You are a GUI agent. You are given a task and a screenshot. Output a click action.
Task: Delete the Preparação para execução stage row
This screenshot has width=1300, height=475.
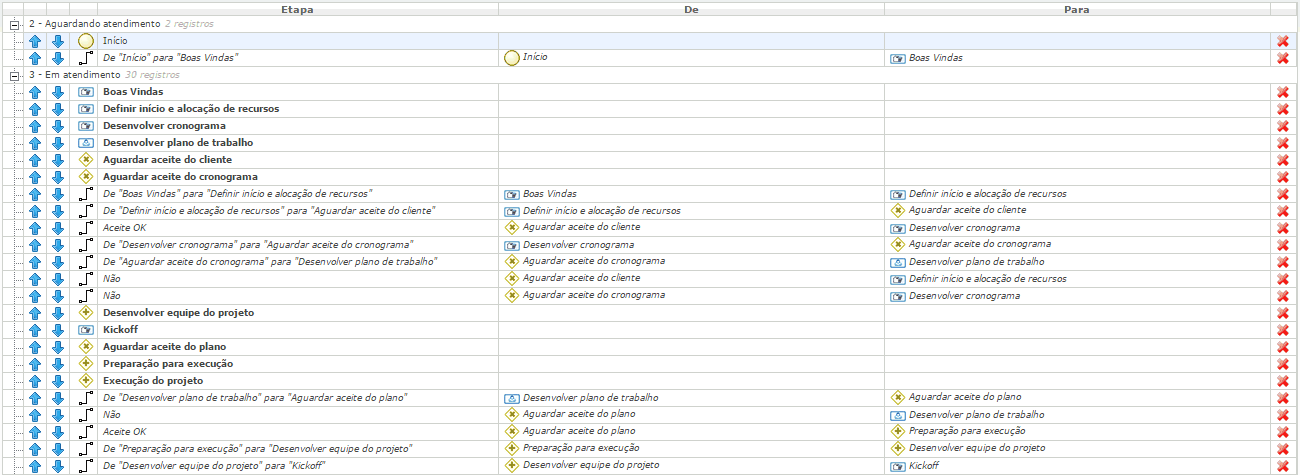1283,364
